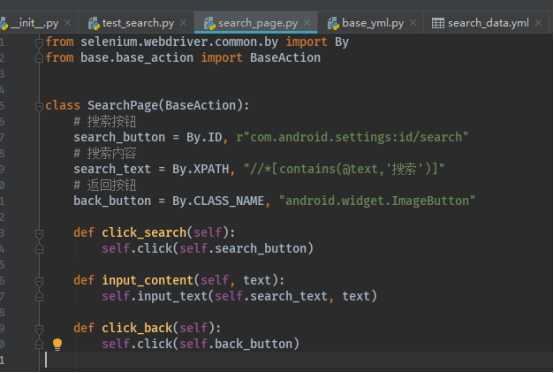Close the base_yml.py tab
The image size is (554, 373).
[x=412, y=23]
